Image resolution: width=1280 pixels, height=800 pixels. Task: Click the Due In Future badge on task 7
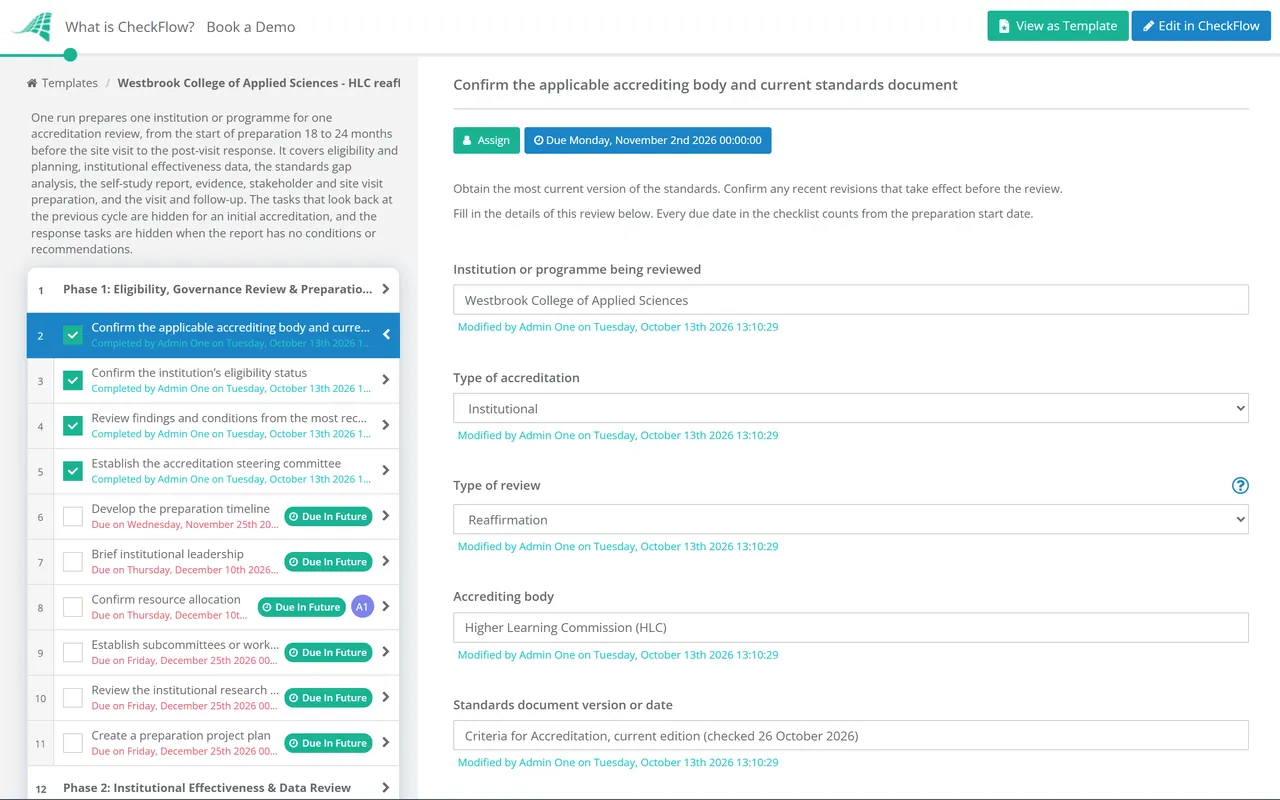pos(328,562)
